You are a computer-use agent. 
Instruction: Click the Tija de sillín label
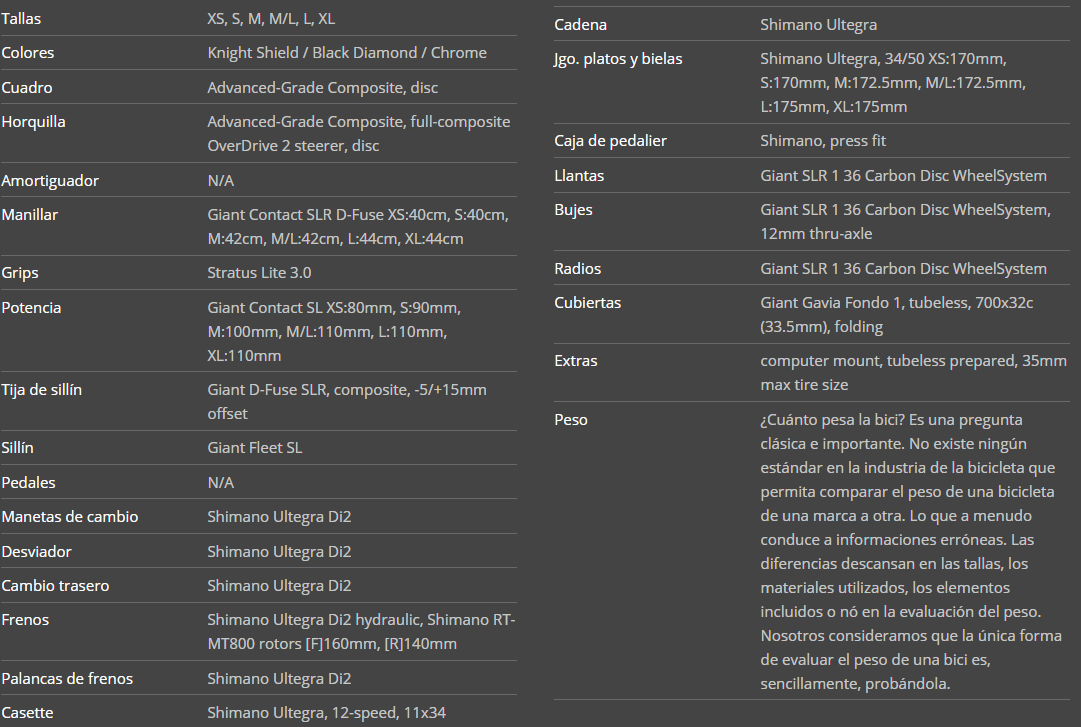(42, 390)
